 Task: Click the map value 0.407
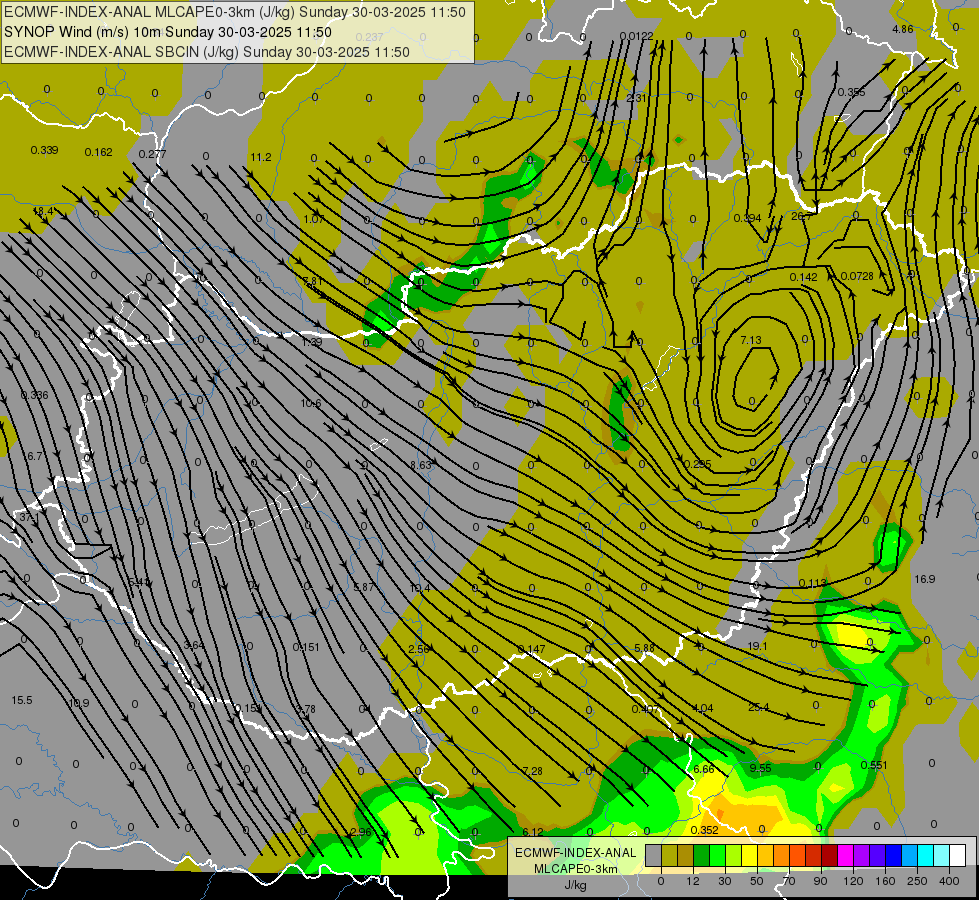646,709
